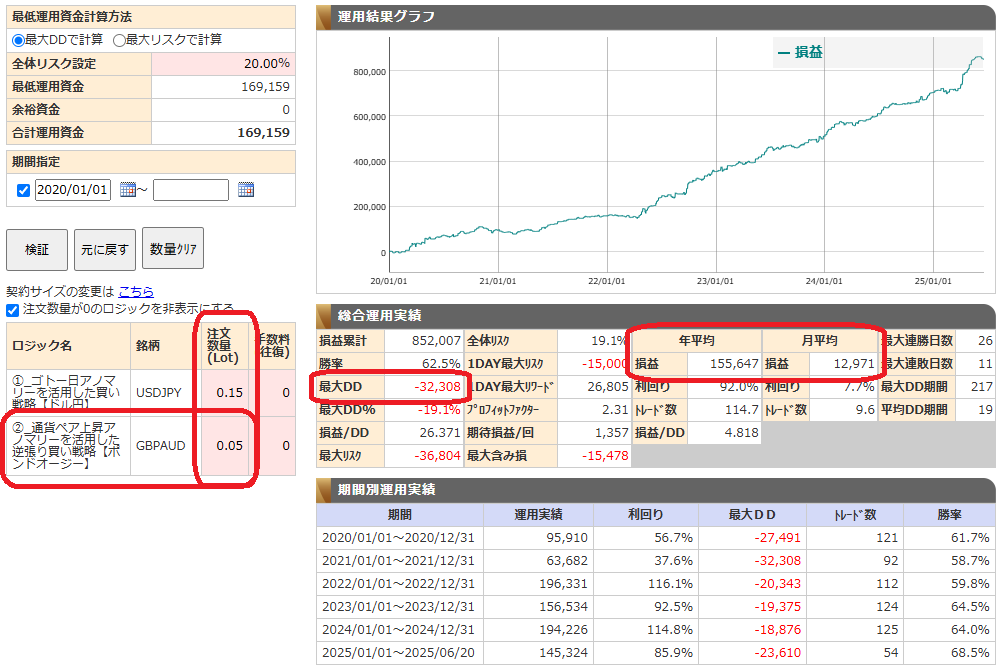1002x671 pixels.
Task: Open the start date calendar picker icon
Action: [127, 190]
